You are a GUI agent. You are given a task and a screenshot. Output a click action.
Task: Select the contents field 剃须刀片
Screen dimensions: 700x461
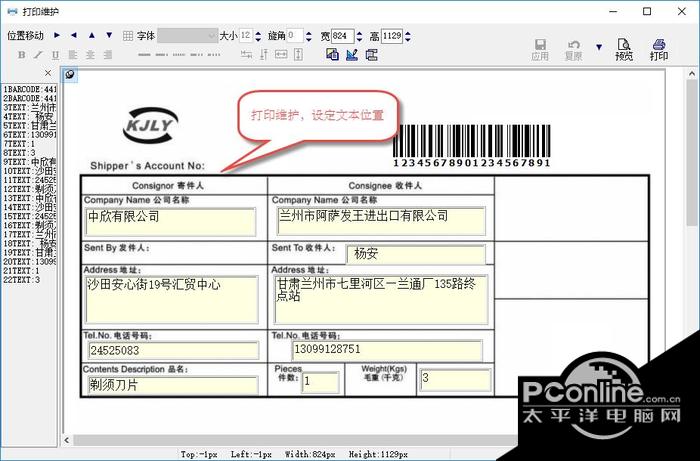pyautogui.click(x=173, y=385)
